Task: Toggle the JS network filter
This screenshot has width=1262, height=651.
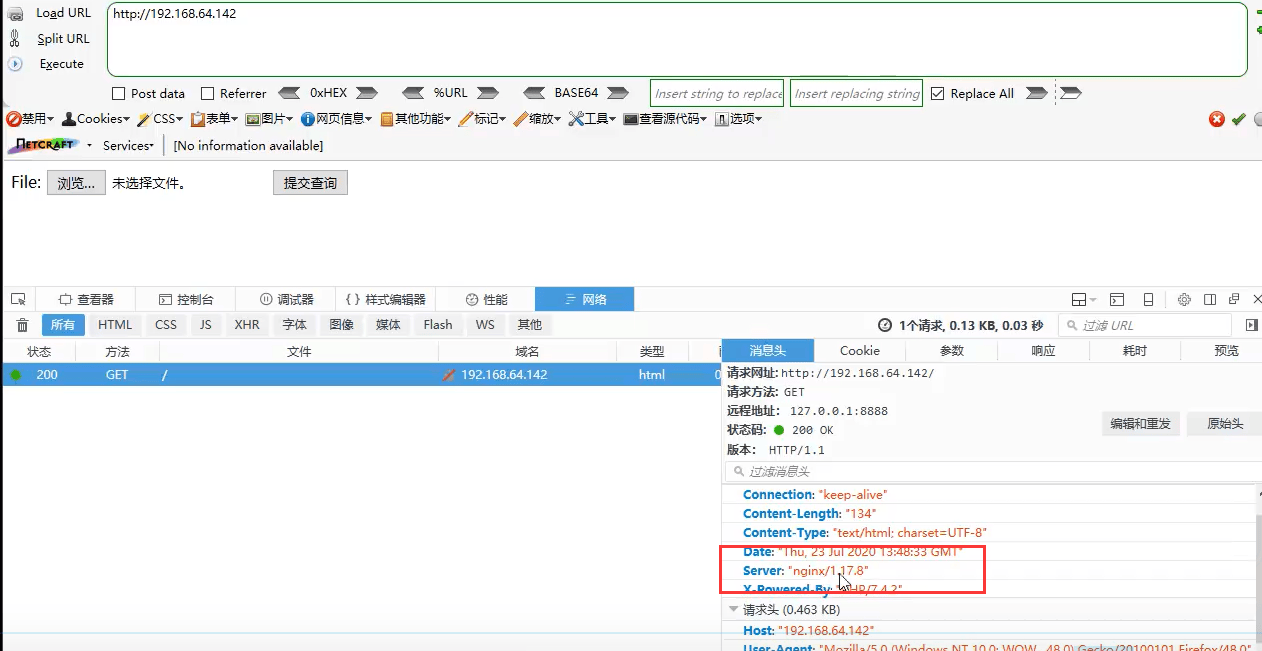Action: (205, 325)
